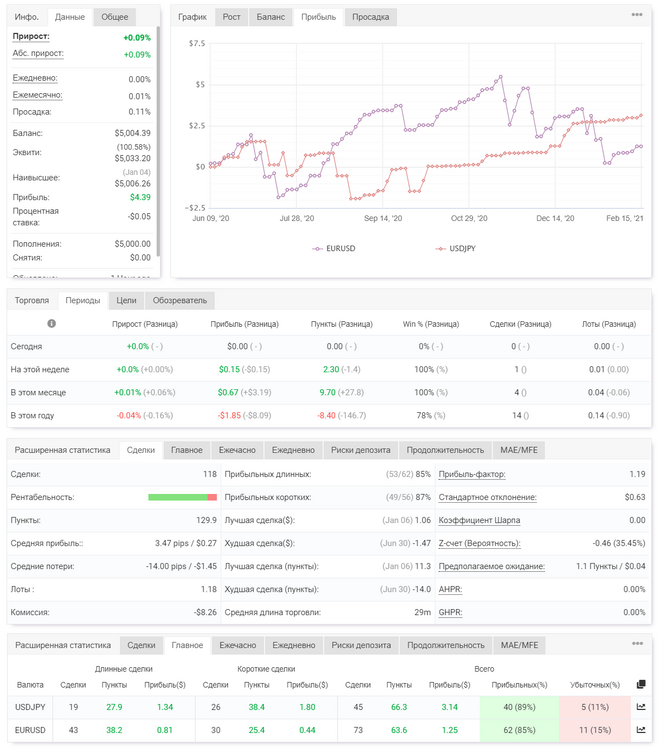661x750 pixels.
Task: Open the chart icon for the EURUSD row
Action: tap(641, 730)
